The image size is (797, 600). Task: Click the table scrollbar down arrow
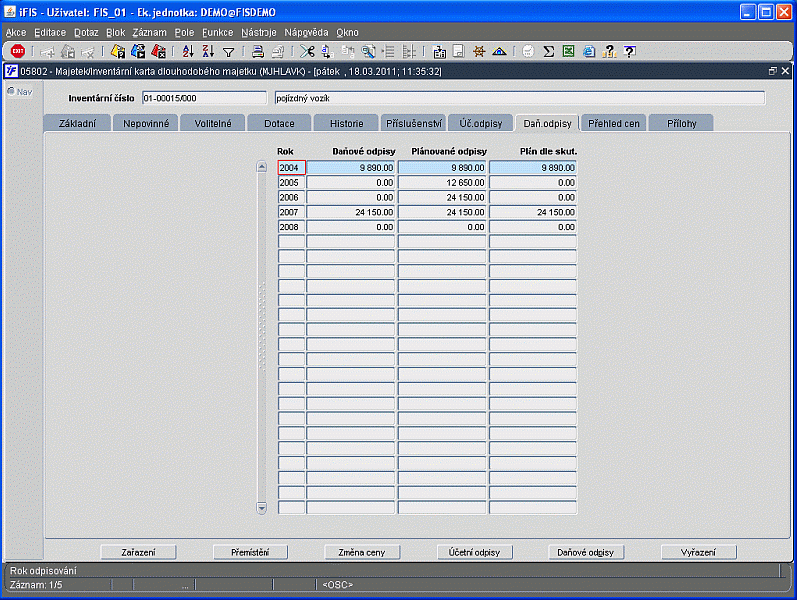(262, 507)
